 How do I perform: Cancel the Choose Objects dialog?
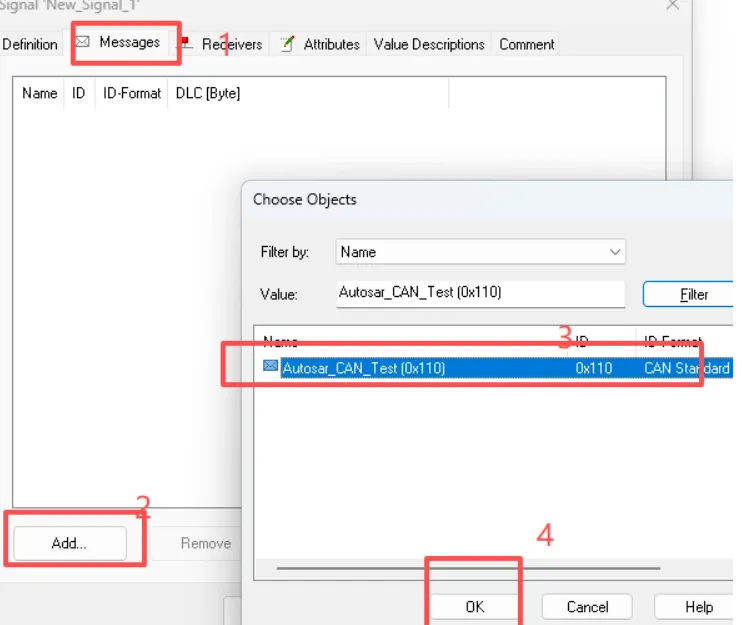587,606
